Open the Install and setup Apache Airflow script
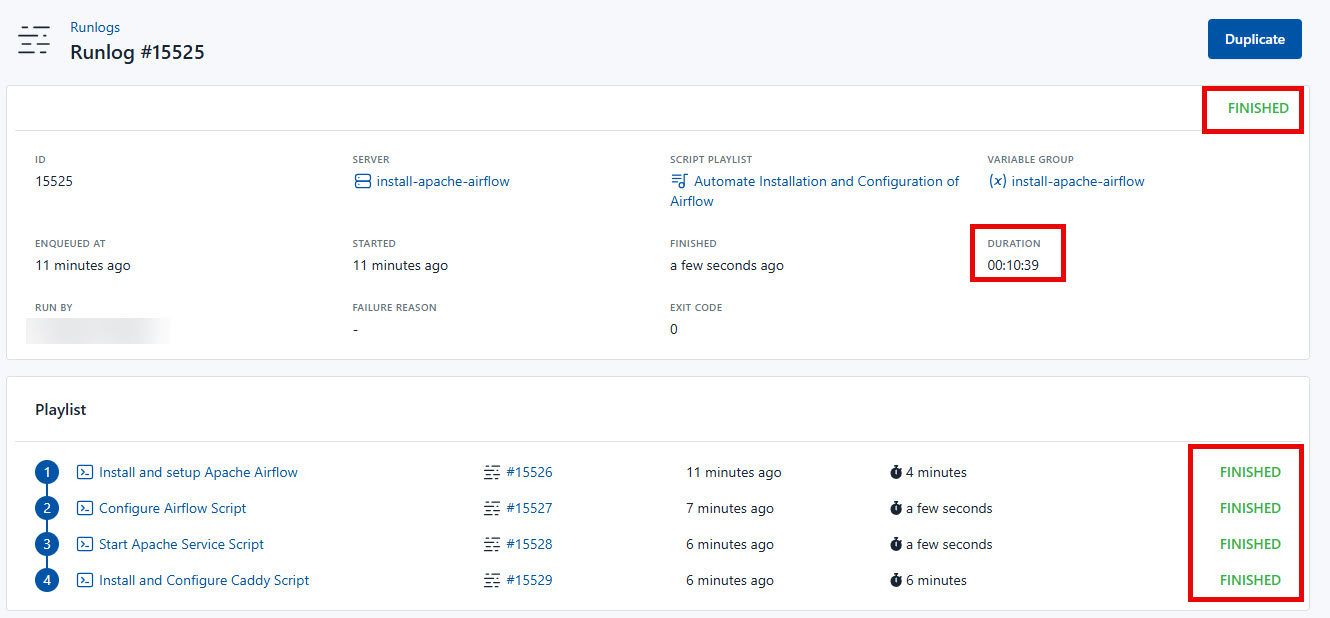Viewport: 1330px width, 618px height. [198, 472]
